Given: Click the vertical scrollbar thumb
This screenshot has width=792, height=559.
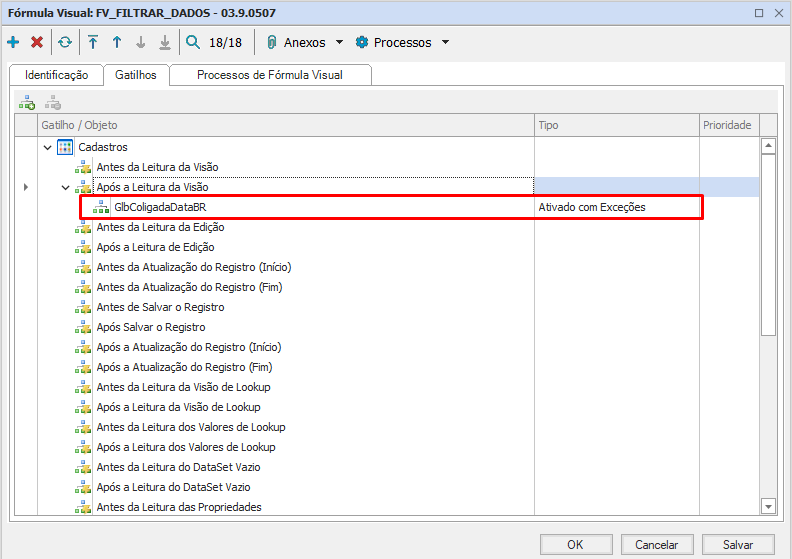Looking at the screenshot, I should (x=768, y=245).
